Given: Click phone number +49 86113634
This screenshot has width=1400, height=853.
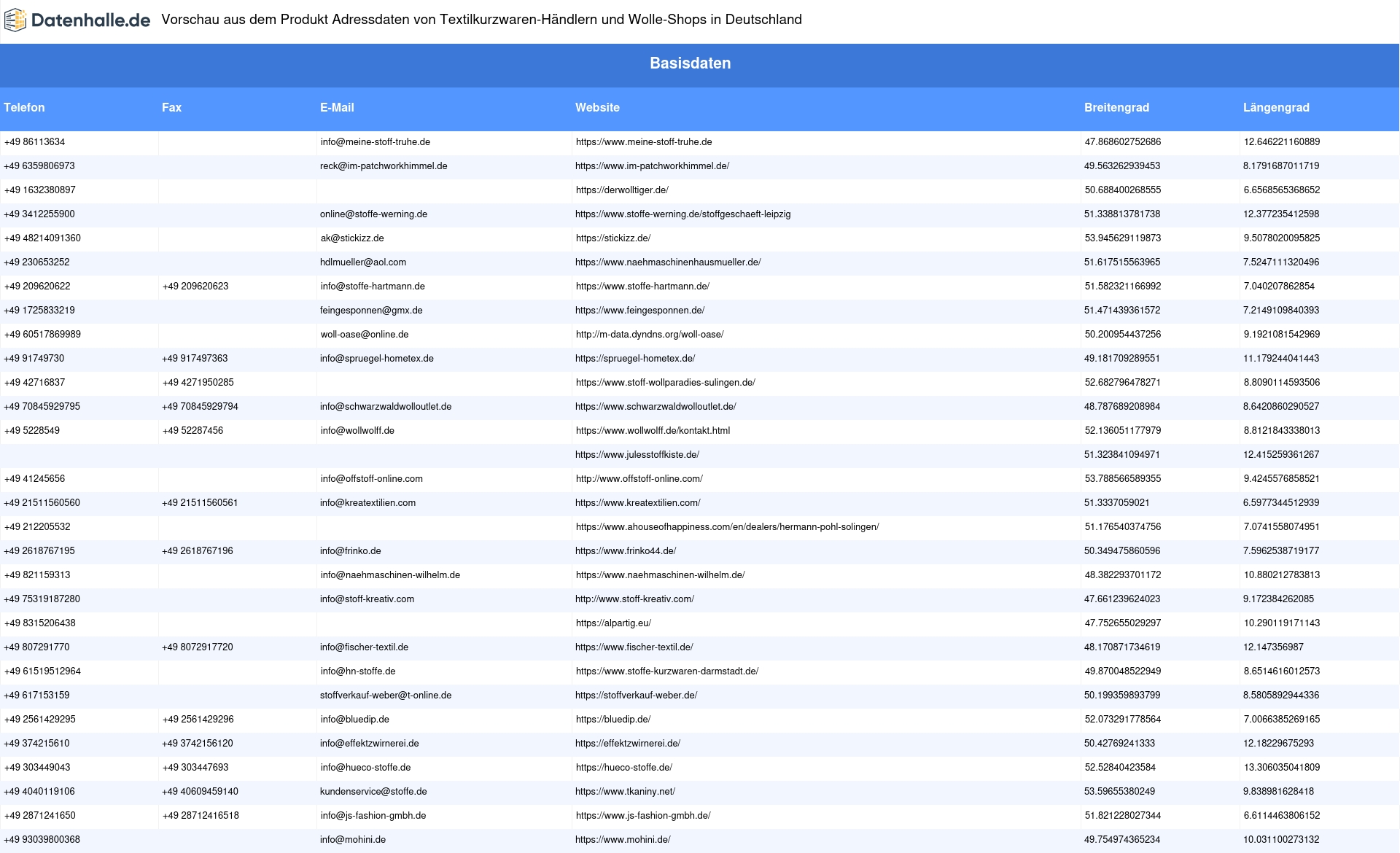Looking at the screenshot, I should click(x=34, y=142).
